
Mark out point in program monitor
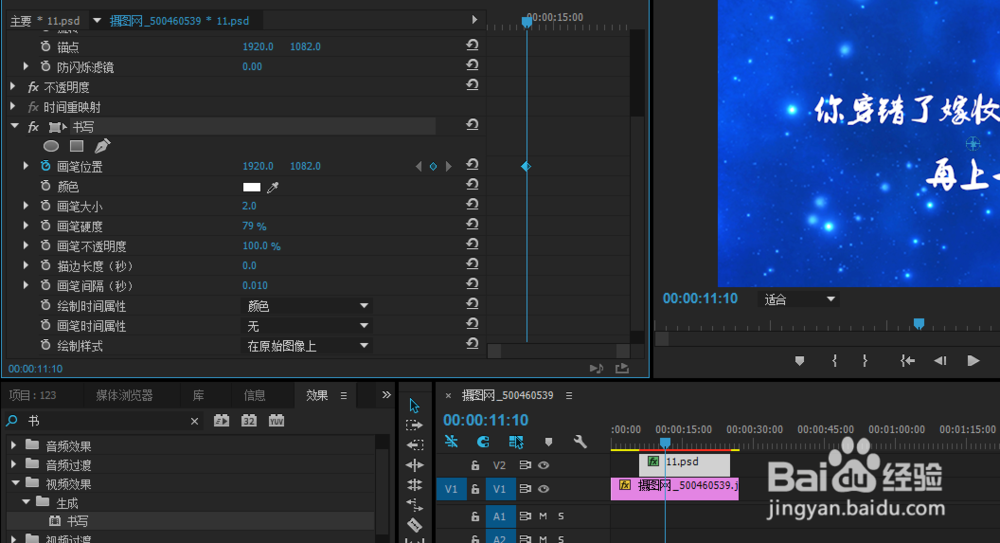coord(865,361)
